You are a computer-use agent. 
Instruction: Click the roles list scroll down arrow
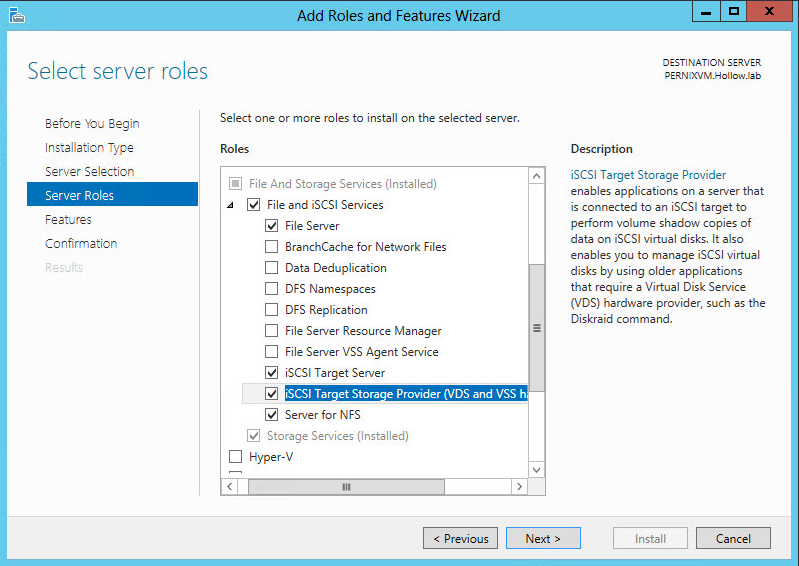537,469
